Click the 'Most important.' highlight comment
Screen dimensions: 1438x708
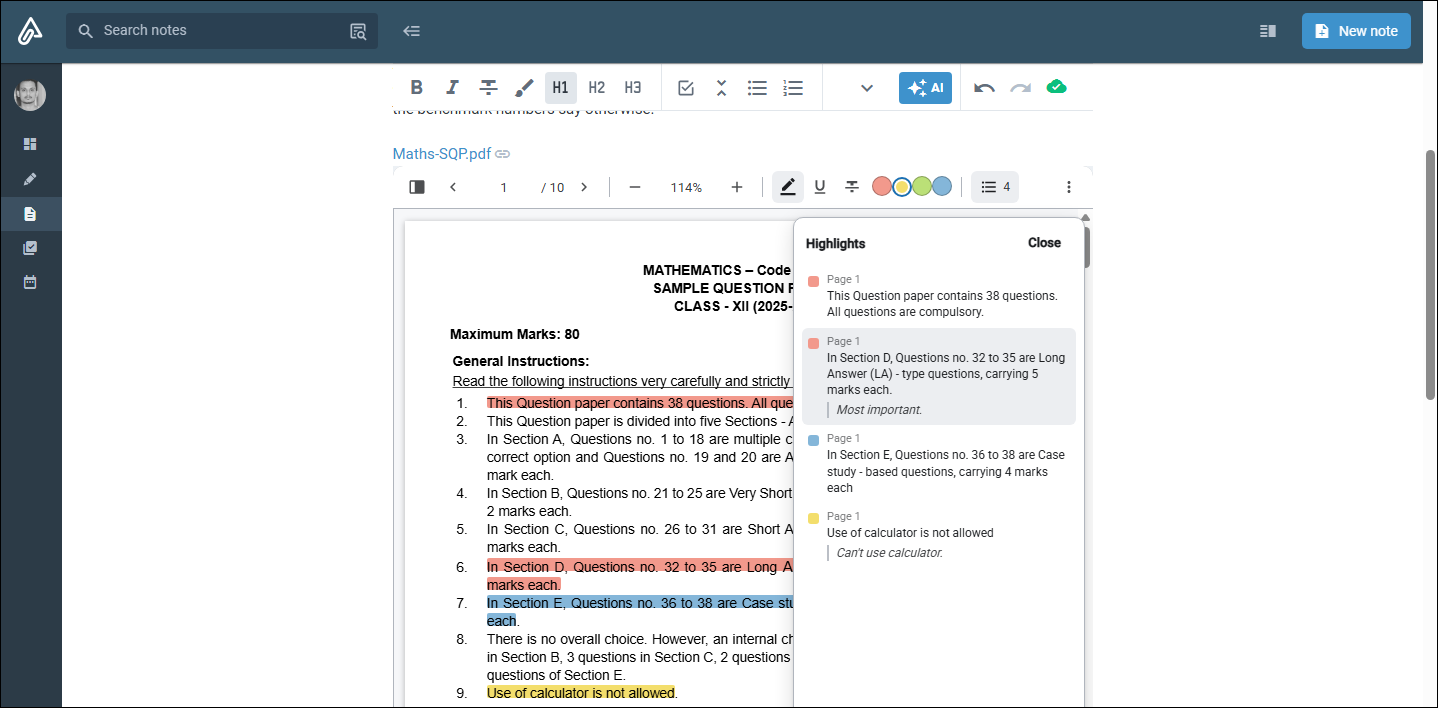879,410
